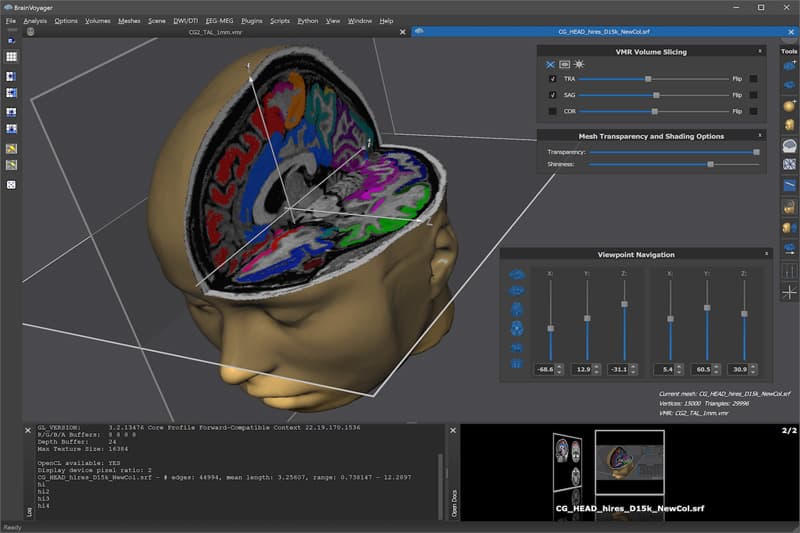Click the crosshair axes icon in Tools bar
Viewport: 800px width, 533px height.
click(x=789, y=292)
